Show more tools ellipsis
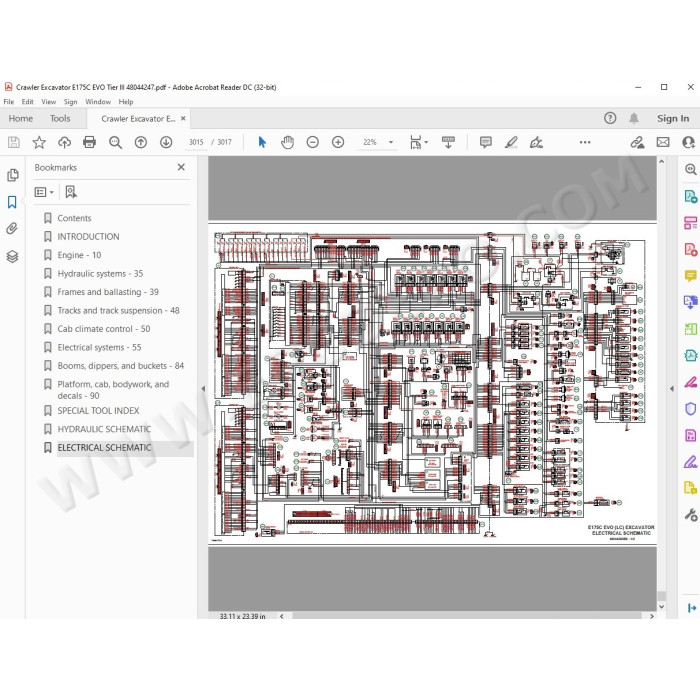This screenshot has width=700, height=700. (585, 142)
